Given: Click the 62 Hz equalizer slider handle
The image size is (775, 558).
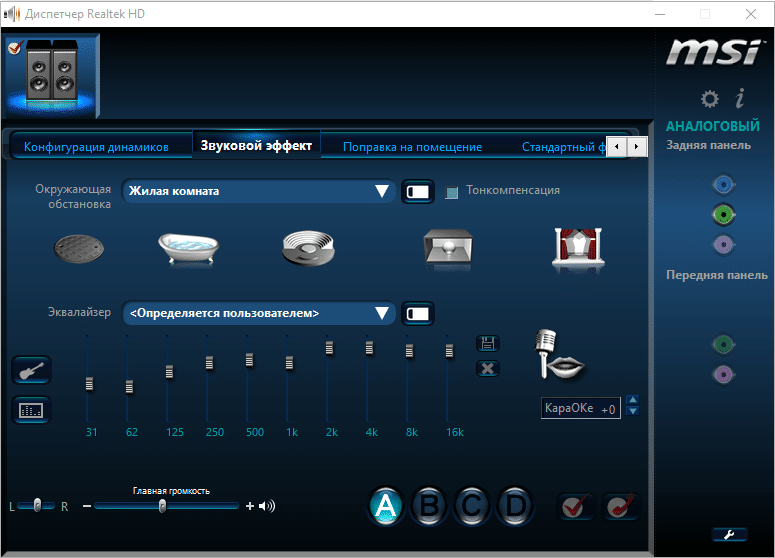Looking at the screenshot, I should (x=129, y=387).
